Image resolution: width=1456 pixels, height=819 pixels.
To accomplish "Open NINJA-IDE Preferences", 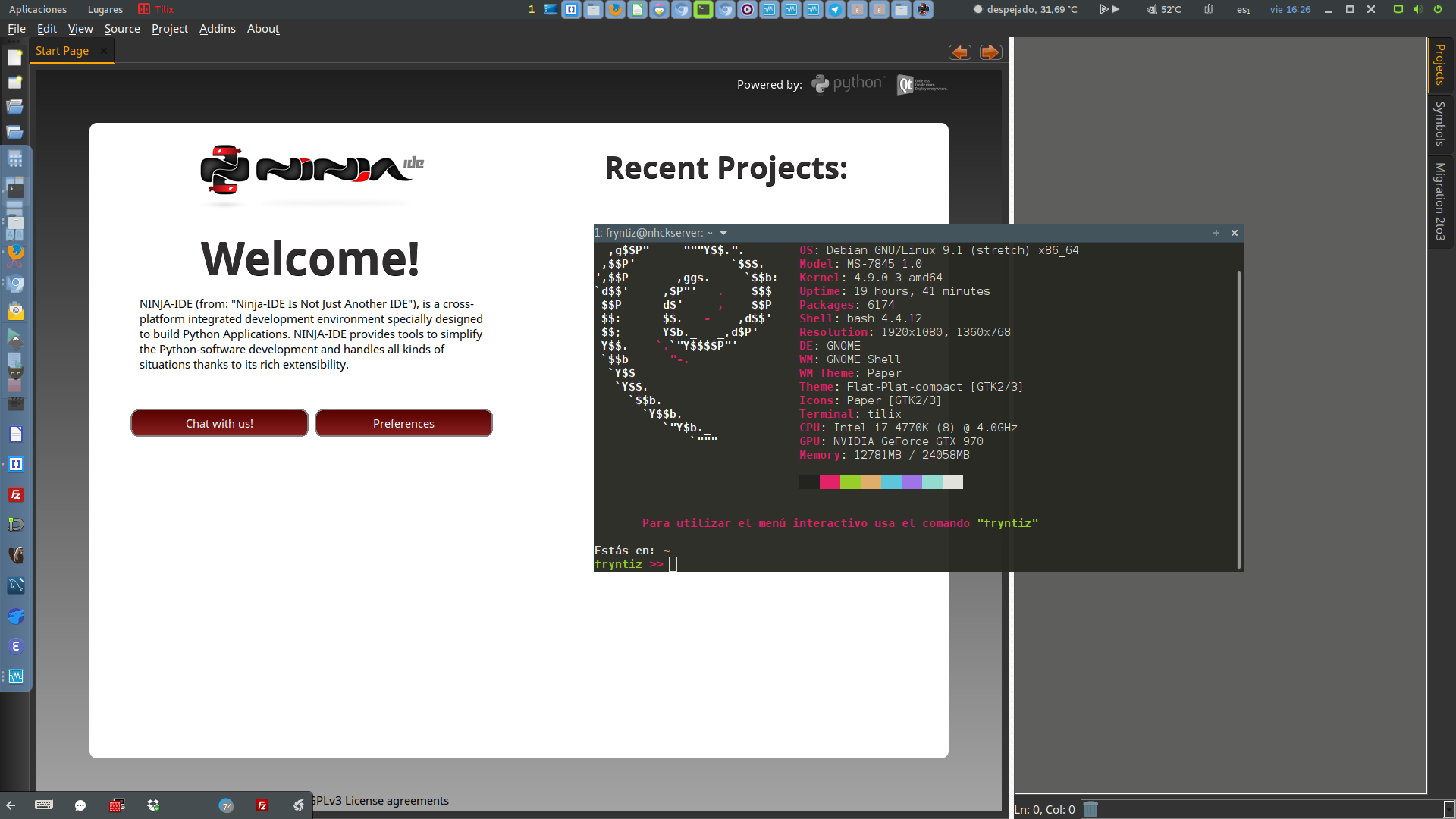I will pos(403,423).
